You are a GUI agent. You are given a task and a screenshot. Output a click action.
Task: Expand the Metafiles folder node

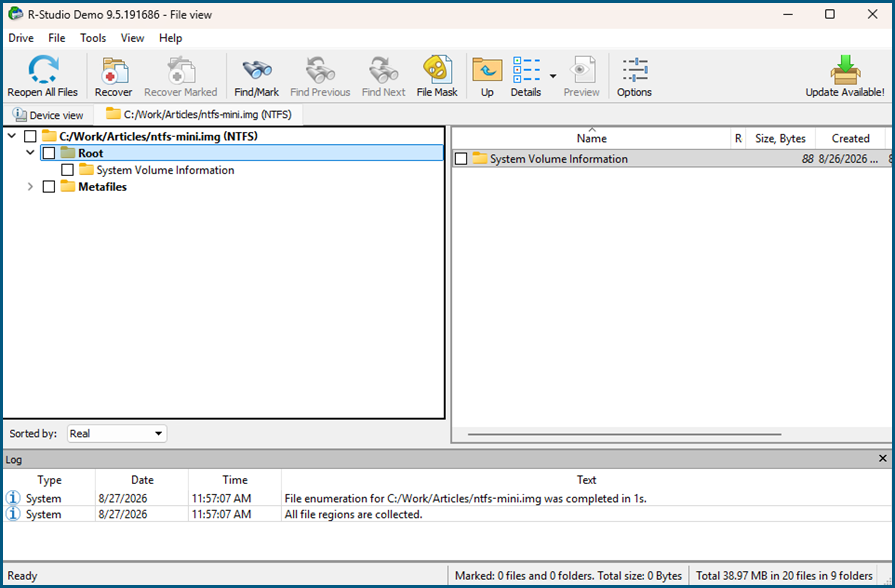click(30, 187)
